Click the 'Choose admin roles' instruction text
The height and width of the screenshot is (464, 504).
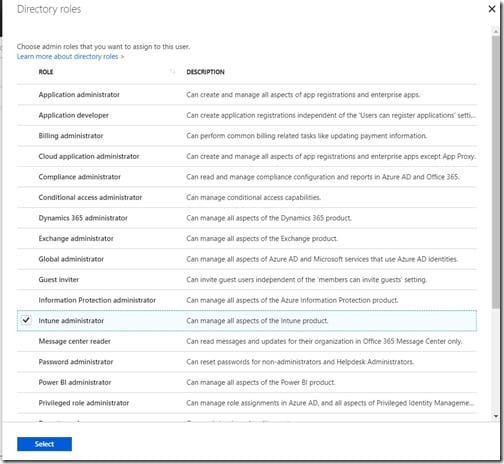coord(103,47)
